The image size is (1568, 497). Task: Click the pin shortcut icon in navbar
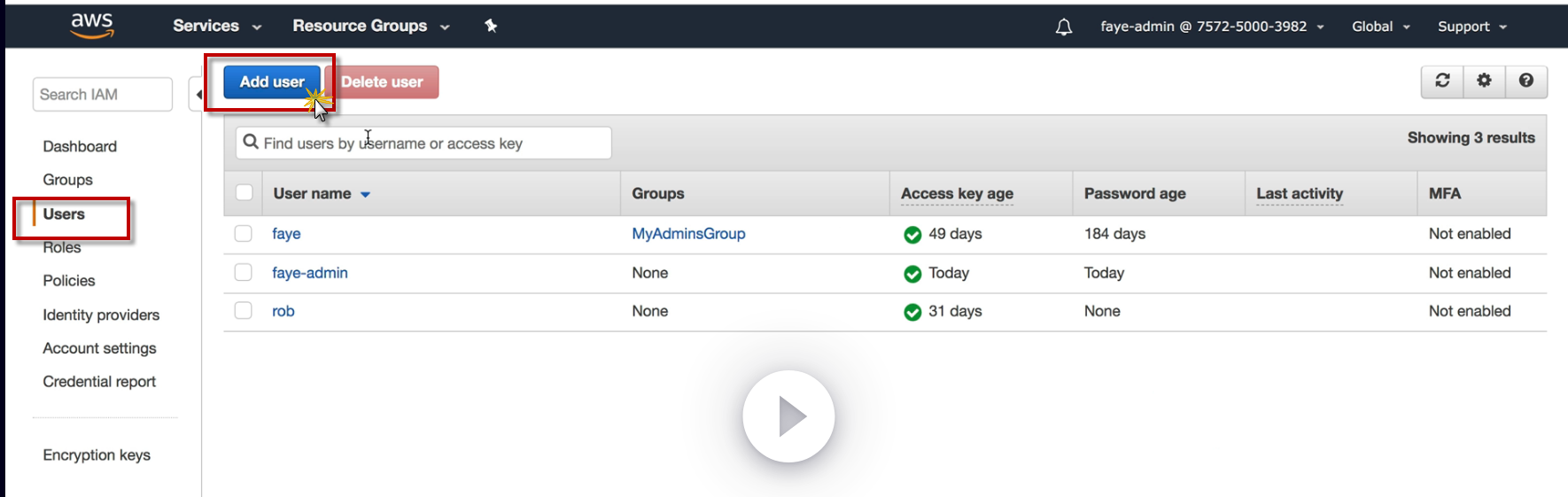(x=491, y=26)
